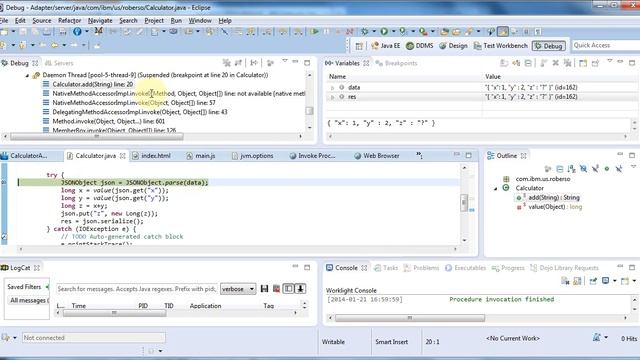640x360 pixels.
Task: Open the Refactor menu
Action: (x=69, y=20)
